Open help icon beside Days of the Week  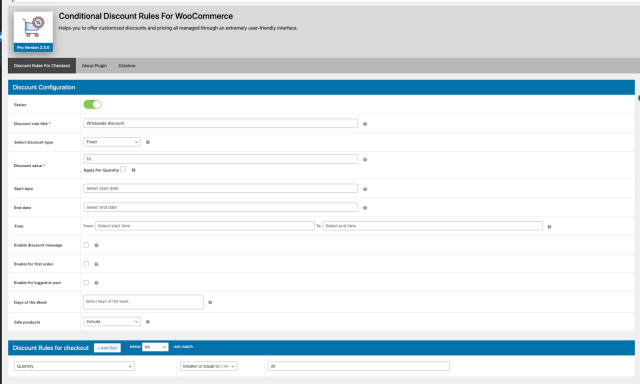coord(210,302)
